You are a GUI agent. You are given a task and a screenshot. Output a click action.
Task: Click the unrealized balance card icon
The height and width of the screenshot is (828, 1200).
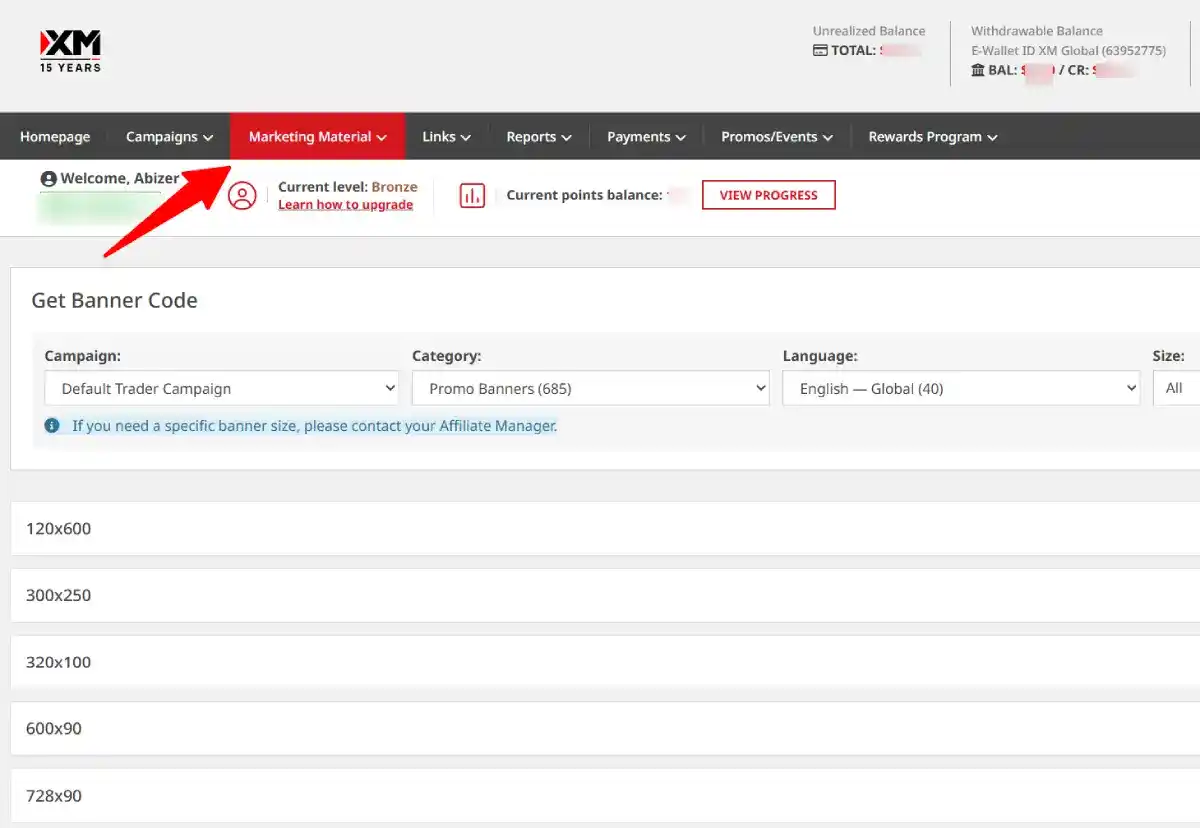tap(820, 50)
